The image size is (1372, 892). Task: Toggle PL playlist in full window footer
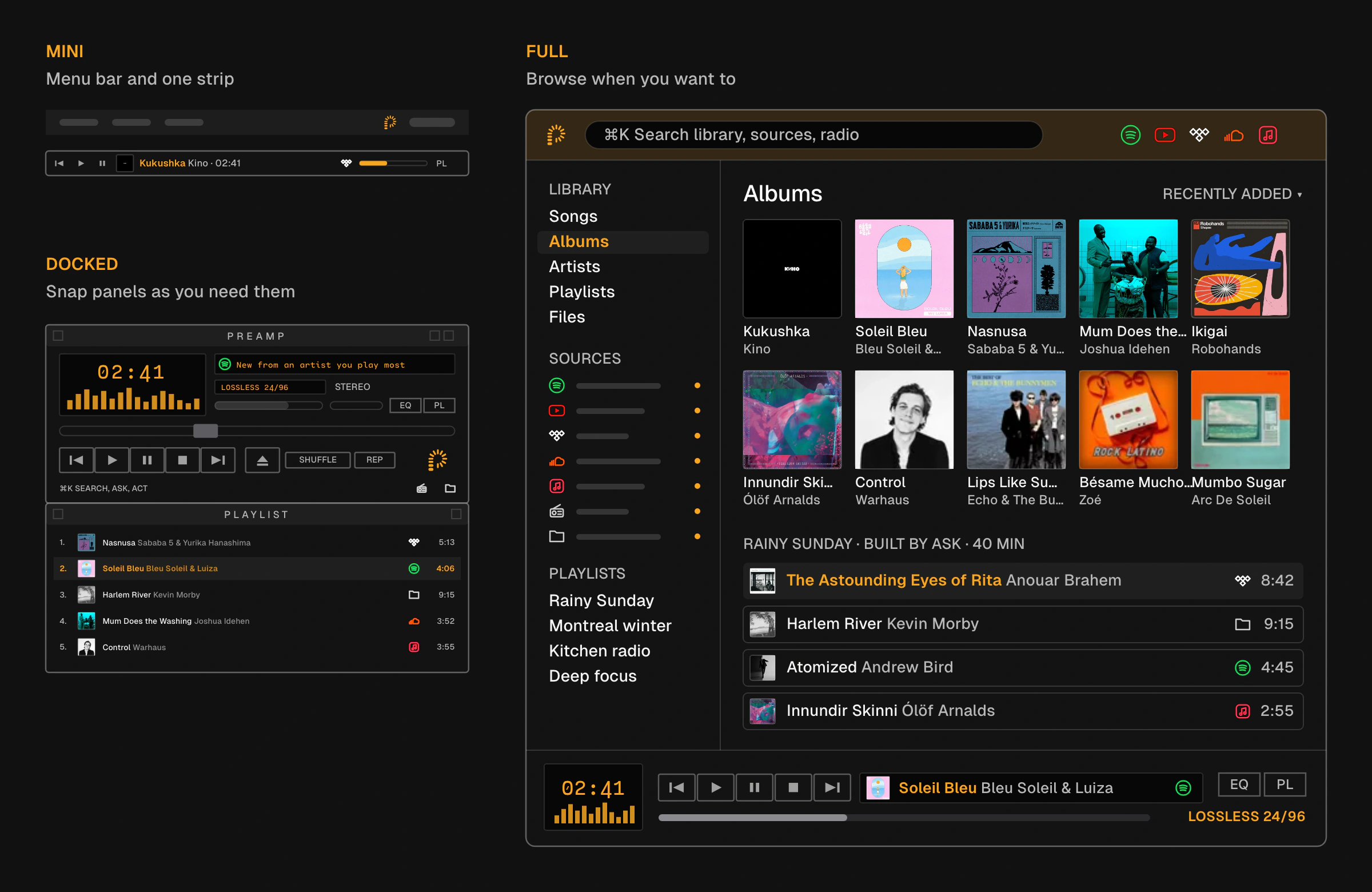1285,784
